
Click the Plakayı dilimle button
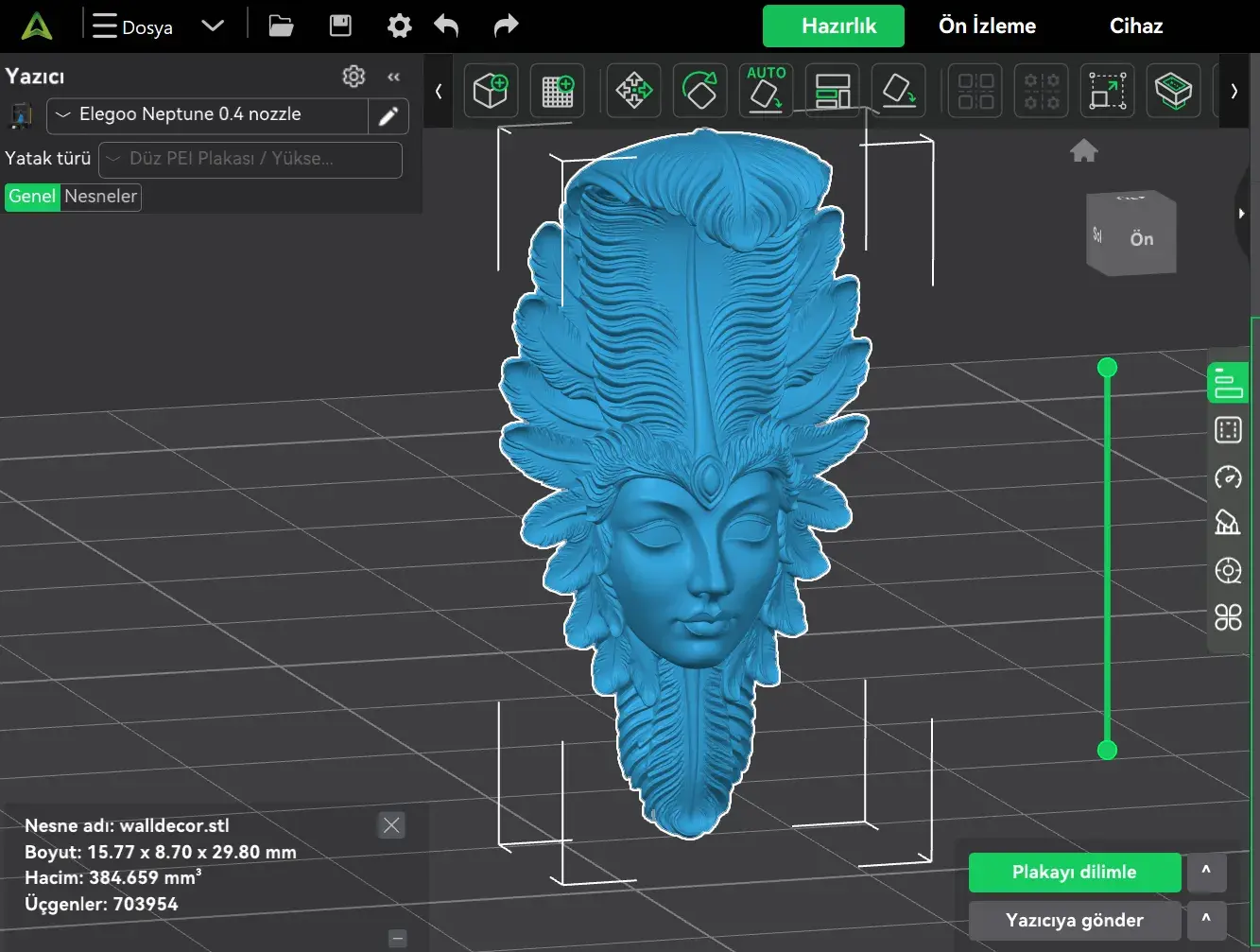pos(1075,873)
